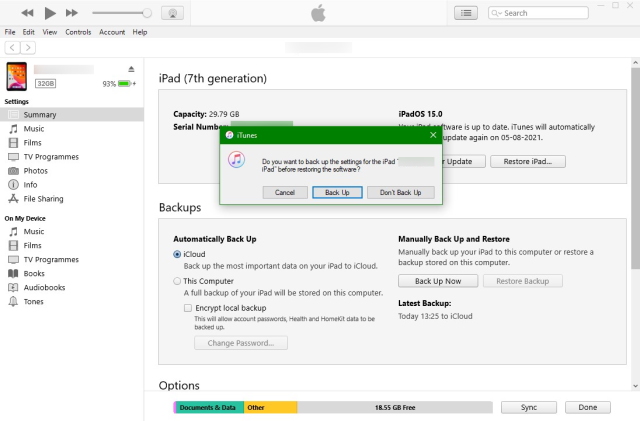
Task: Click the scrollbar down arrow
Action: click(635, 386)
